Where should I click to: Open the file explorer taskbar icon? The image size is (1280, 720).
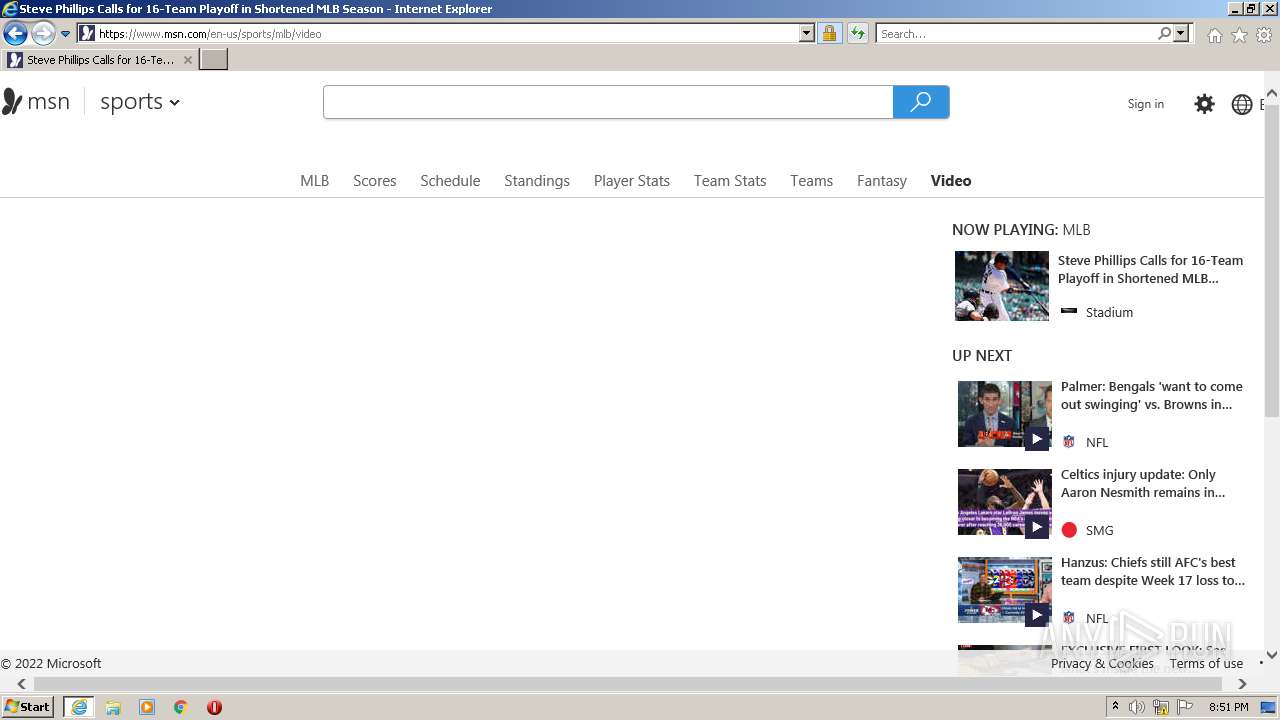(113, 707)
